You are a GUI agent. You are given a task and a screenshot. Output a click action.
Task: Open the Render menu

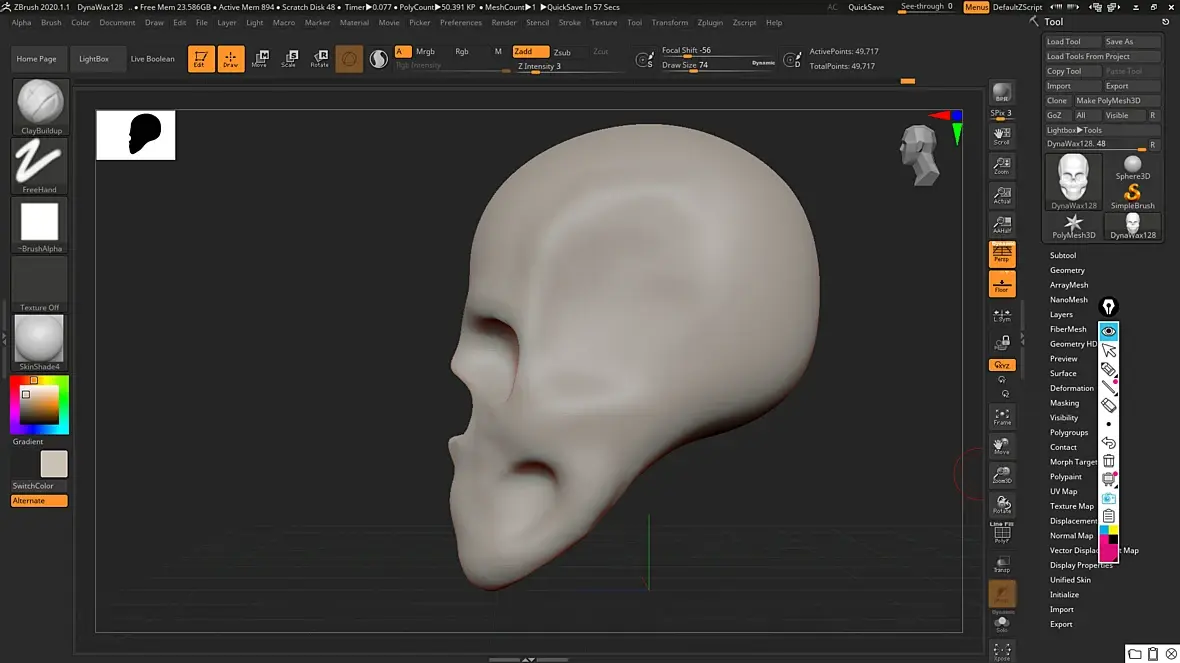(504, 22)
